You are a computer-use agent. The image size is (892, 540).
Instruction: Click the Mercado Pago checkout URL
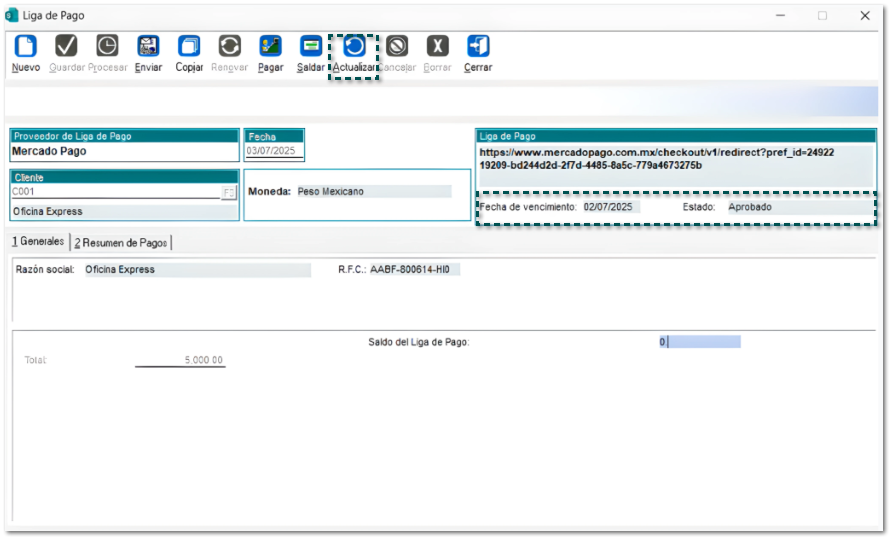(x=656, y=159)
